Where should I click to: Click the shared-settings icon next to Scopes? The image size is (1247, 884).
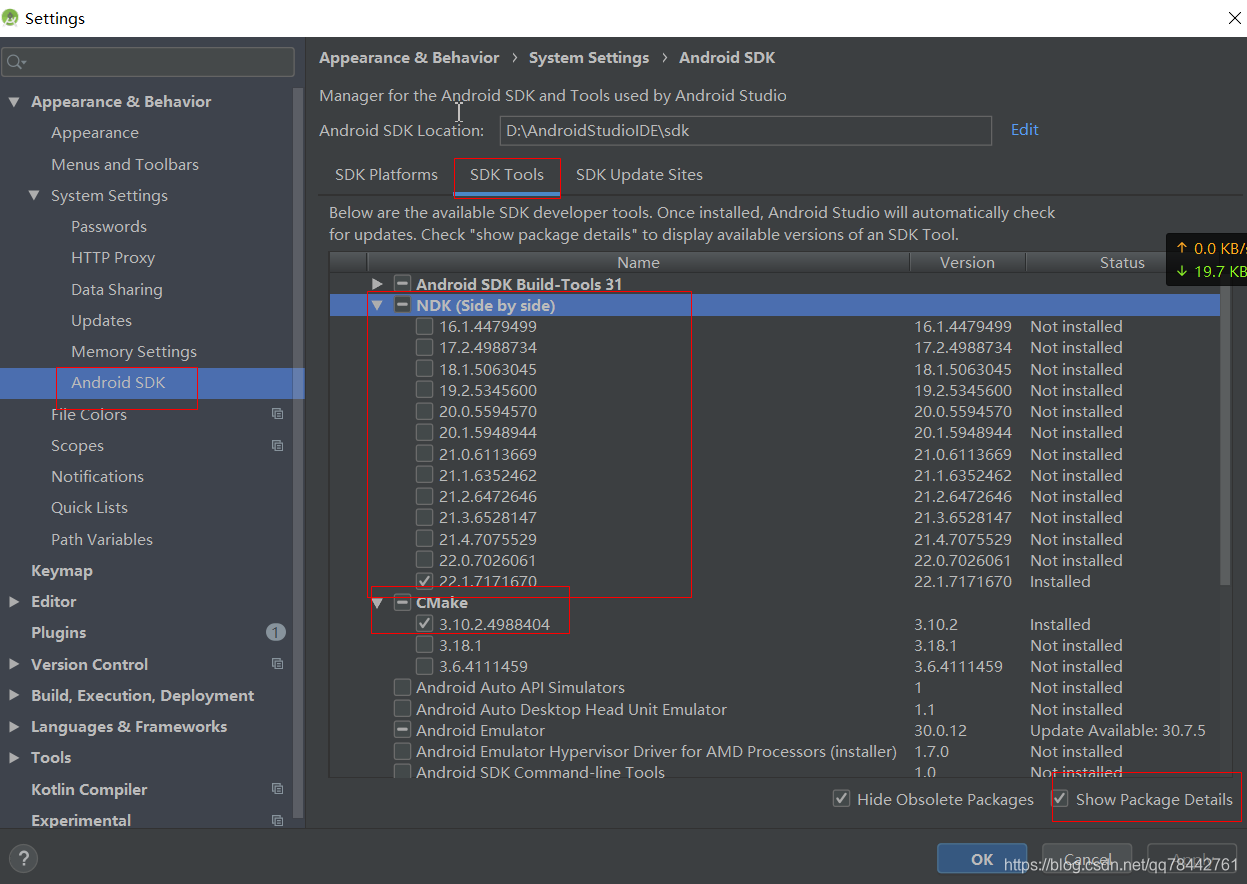[x=277, y=444]
